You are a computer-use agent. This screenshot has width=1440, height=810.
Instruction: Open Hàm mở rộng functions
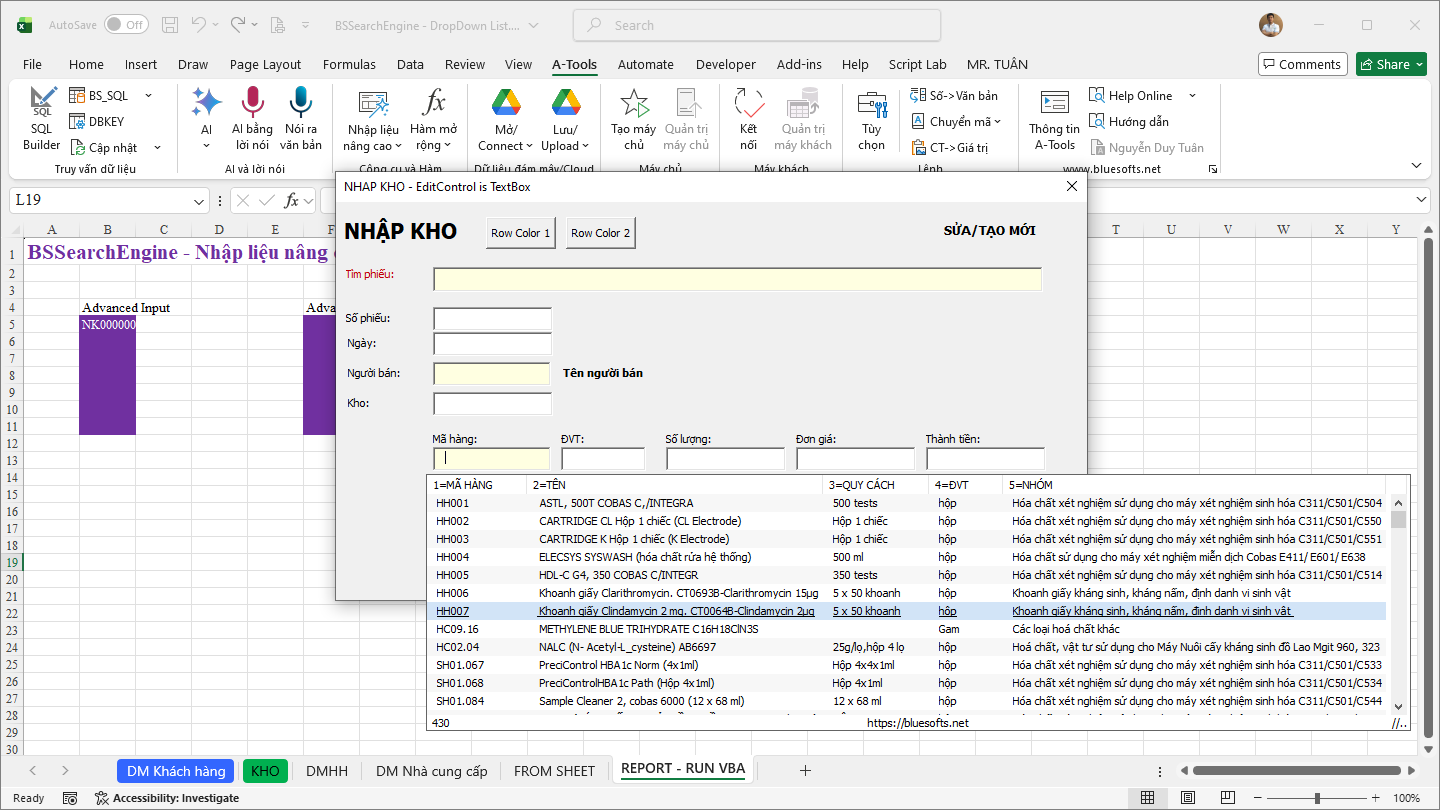433,120
